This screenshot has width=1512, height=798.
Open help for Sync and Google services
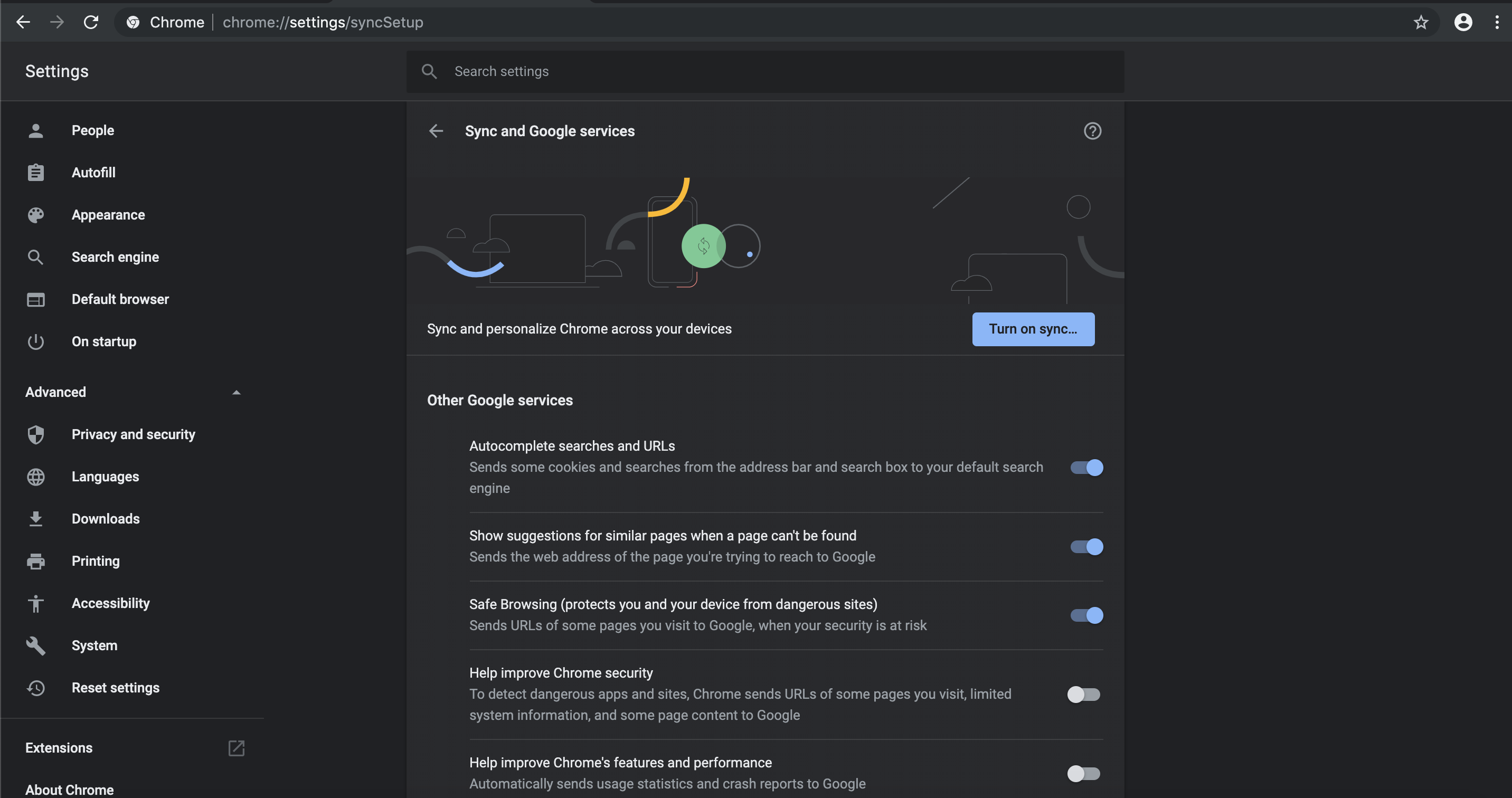[x=1092, y=131]
